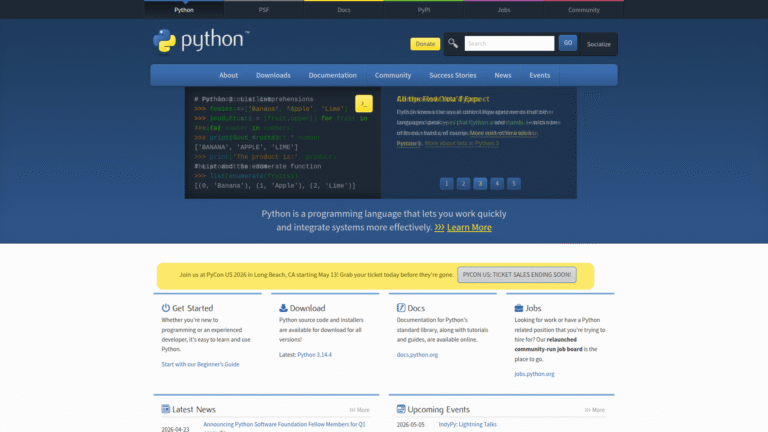Open the jobs.python.org link
Image resolution: width=768 pixels, height=432 pixels.
[534, 374]
